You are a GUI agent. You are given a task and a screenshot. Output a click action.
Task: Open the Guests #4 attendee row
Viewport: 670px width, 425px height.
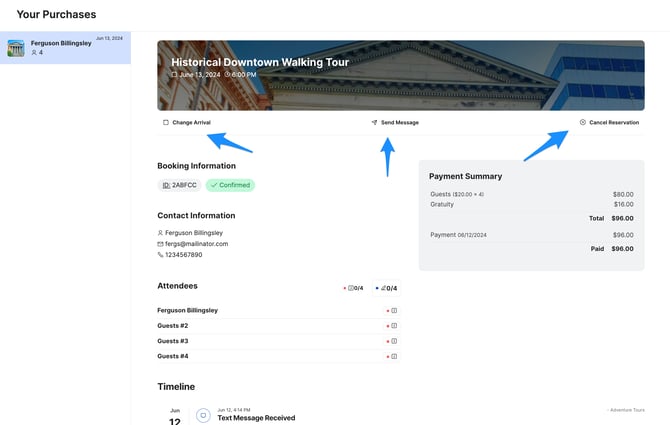pos(279,356)
